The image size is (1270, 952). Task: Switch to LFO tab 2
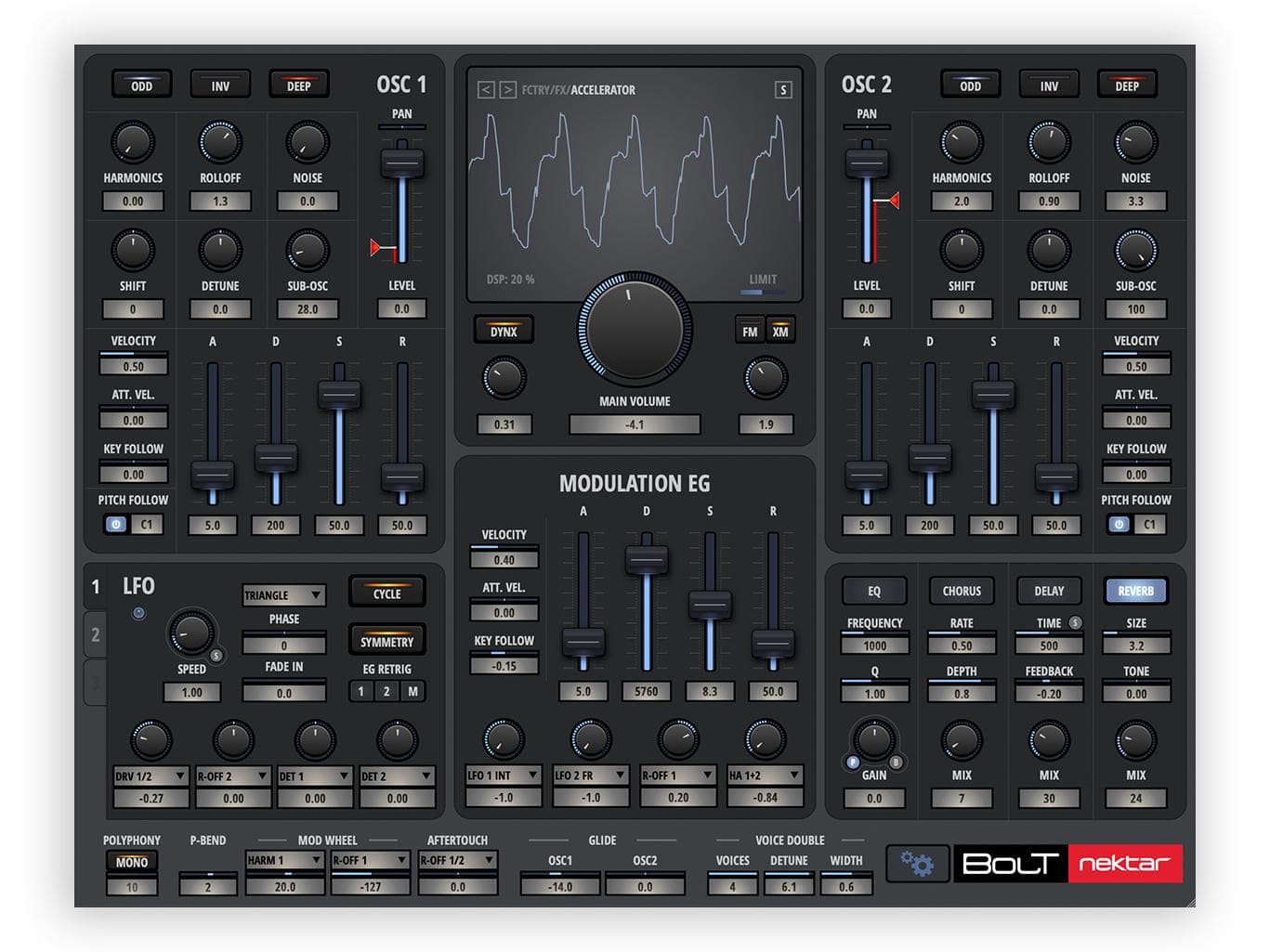(x=97, y=635)
